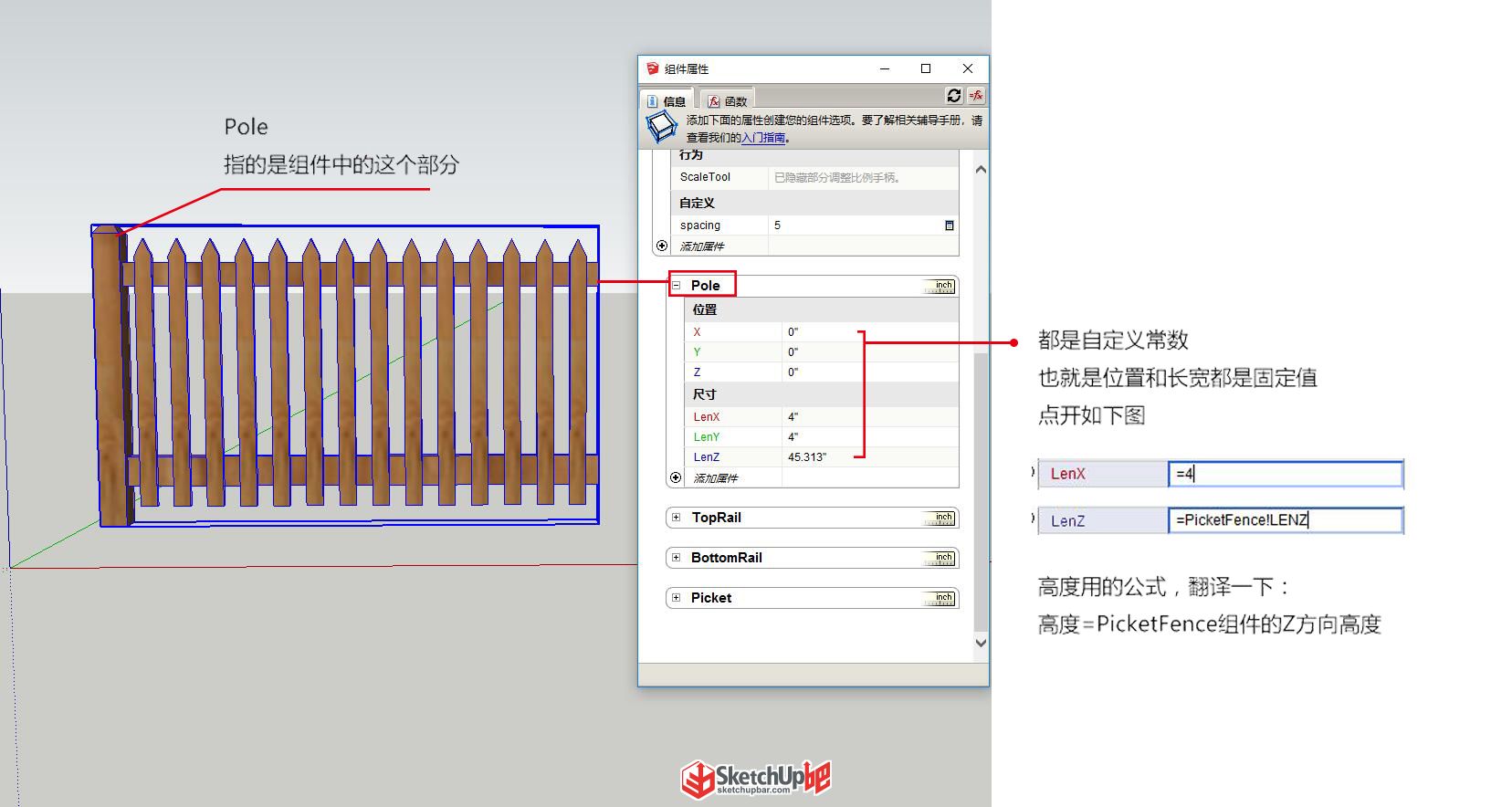Click the Pole X position value
The width and height of the screenshot is (1512, 807).
coord(869,332)
